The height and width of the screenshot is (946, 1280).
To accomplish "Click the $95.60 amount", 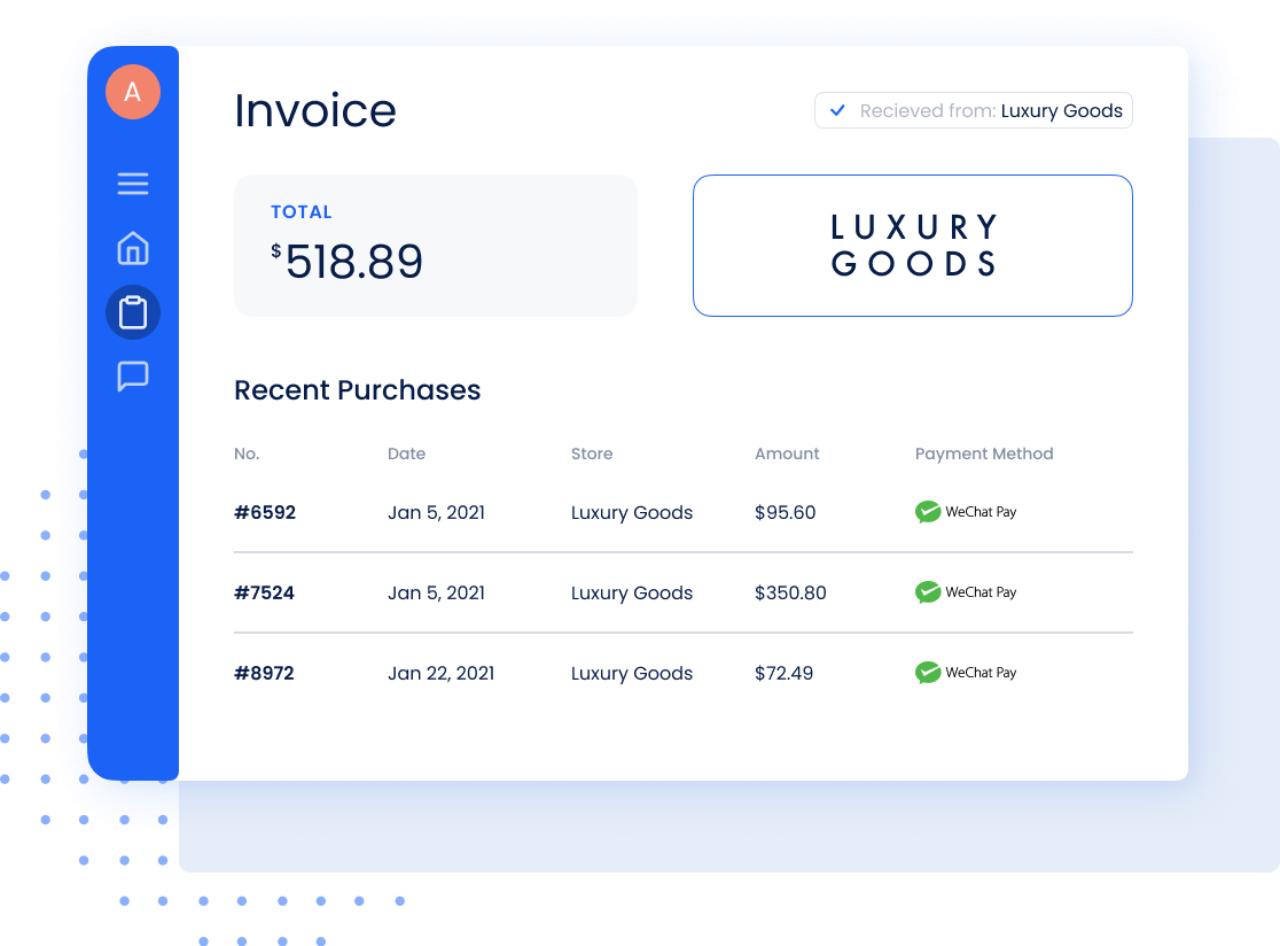I will pos(786,513).
